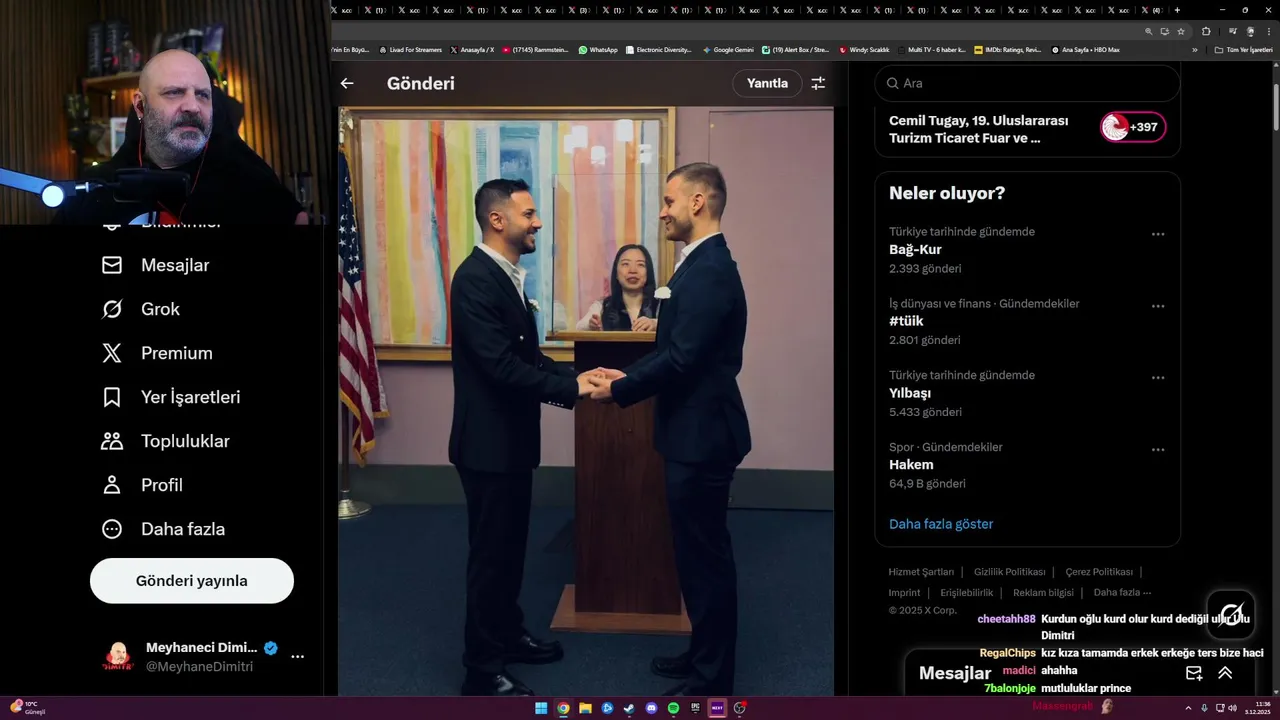Viewport: 1280px width, 720px height.
Task: Open more options for #tüik trend
Action: (x=1158, y=306)
